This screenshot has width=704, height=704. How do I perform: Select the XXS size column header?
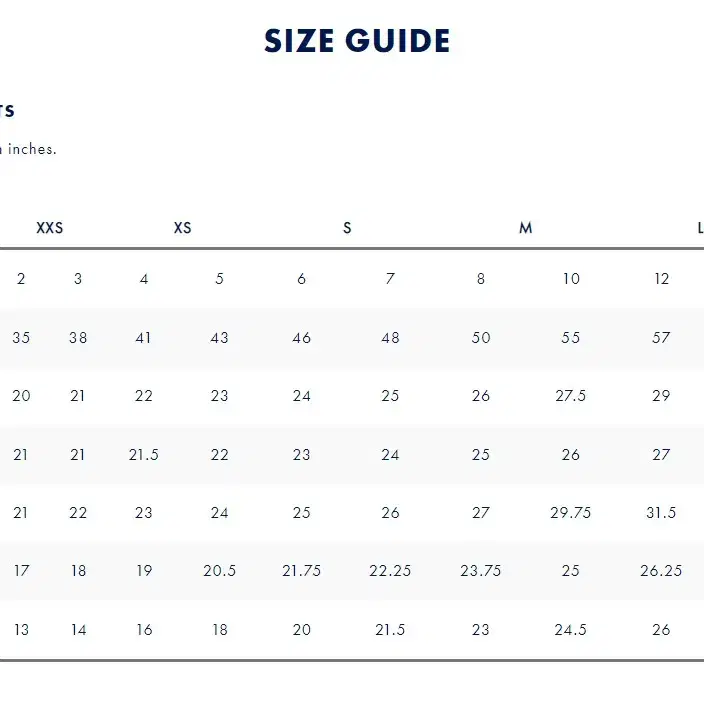coord(50,228)
